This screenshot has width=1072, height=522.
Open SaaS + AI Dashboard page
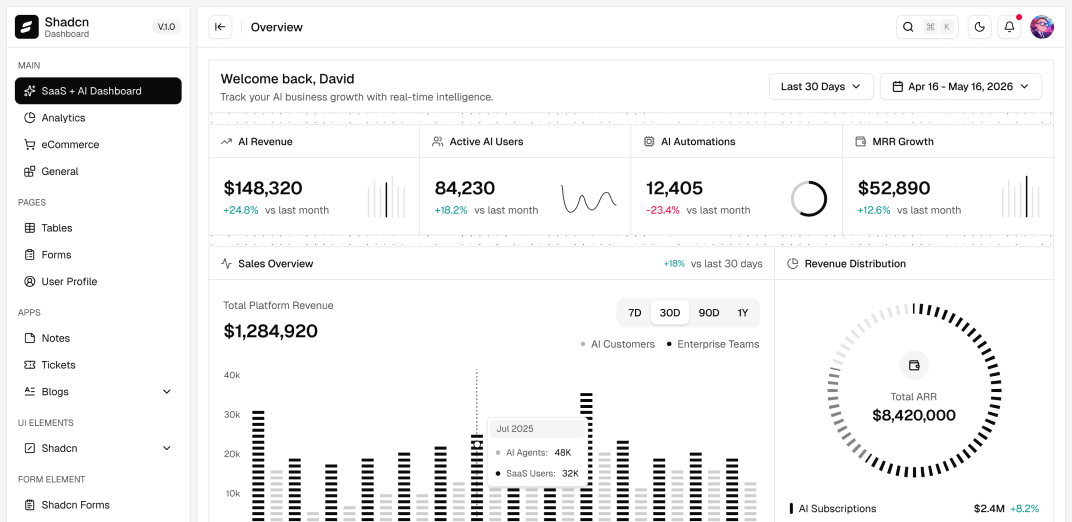tap(98, 91)
